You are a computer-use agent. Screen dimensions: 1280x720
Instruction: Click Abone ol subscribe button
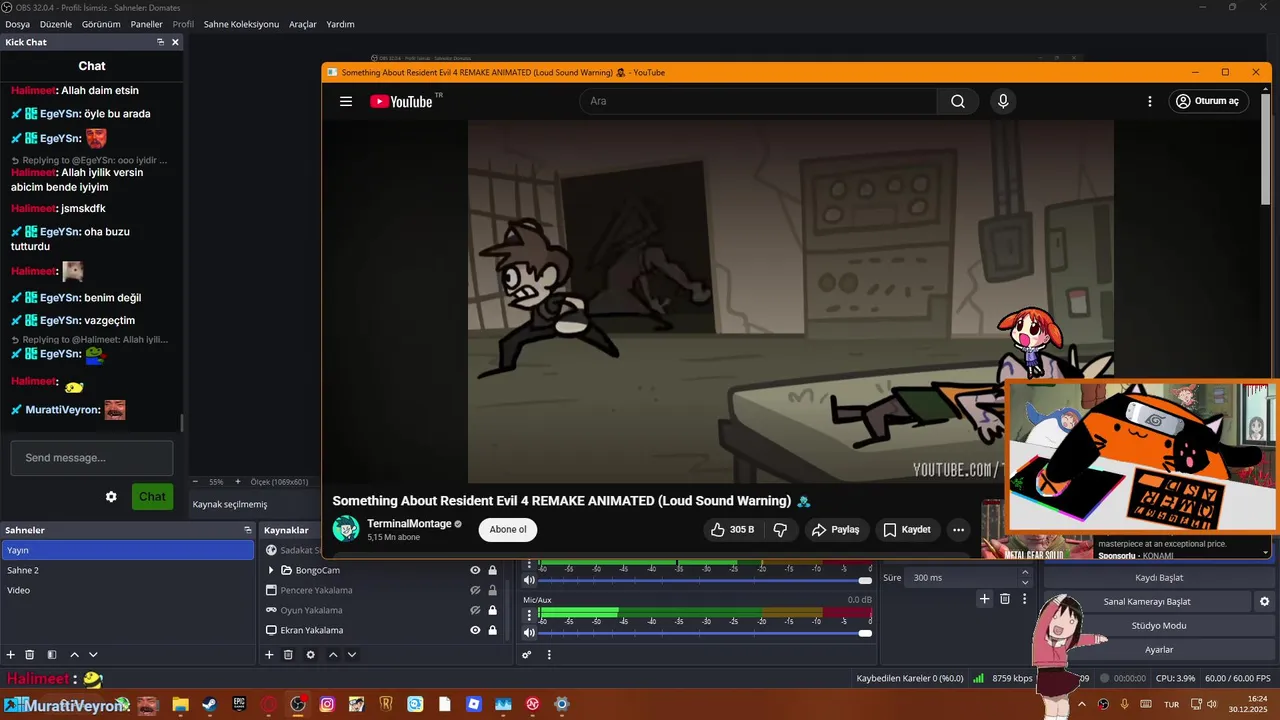coord(508,530)
